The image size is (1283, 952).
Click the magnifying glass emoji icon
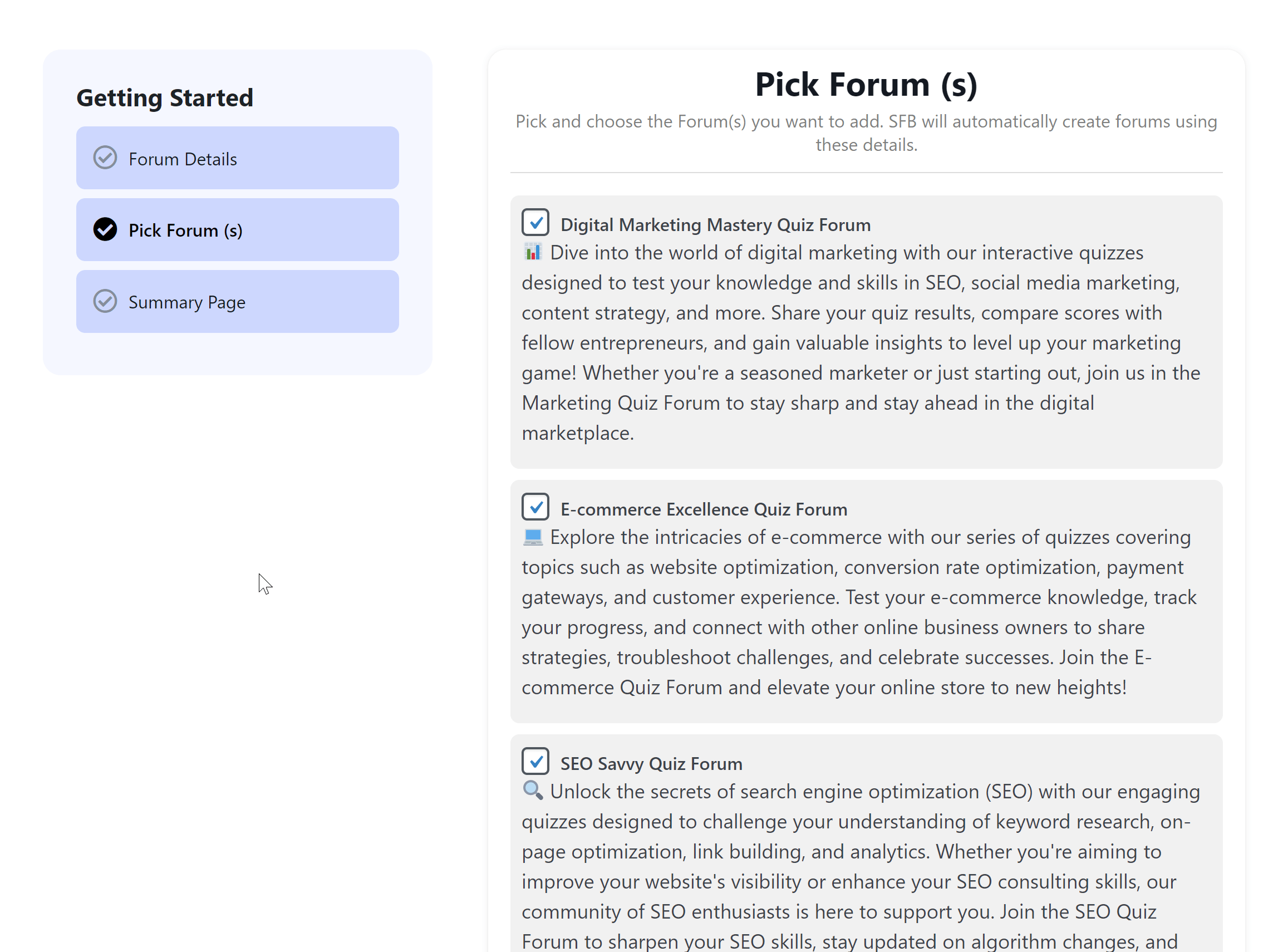[x=533, y=791]
